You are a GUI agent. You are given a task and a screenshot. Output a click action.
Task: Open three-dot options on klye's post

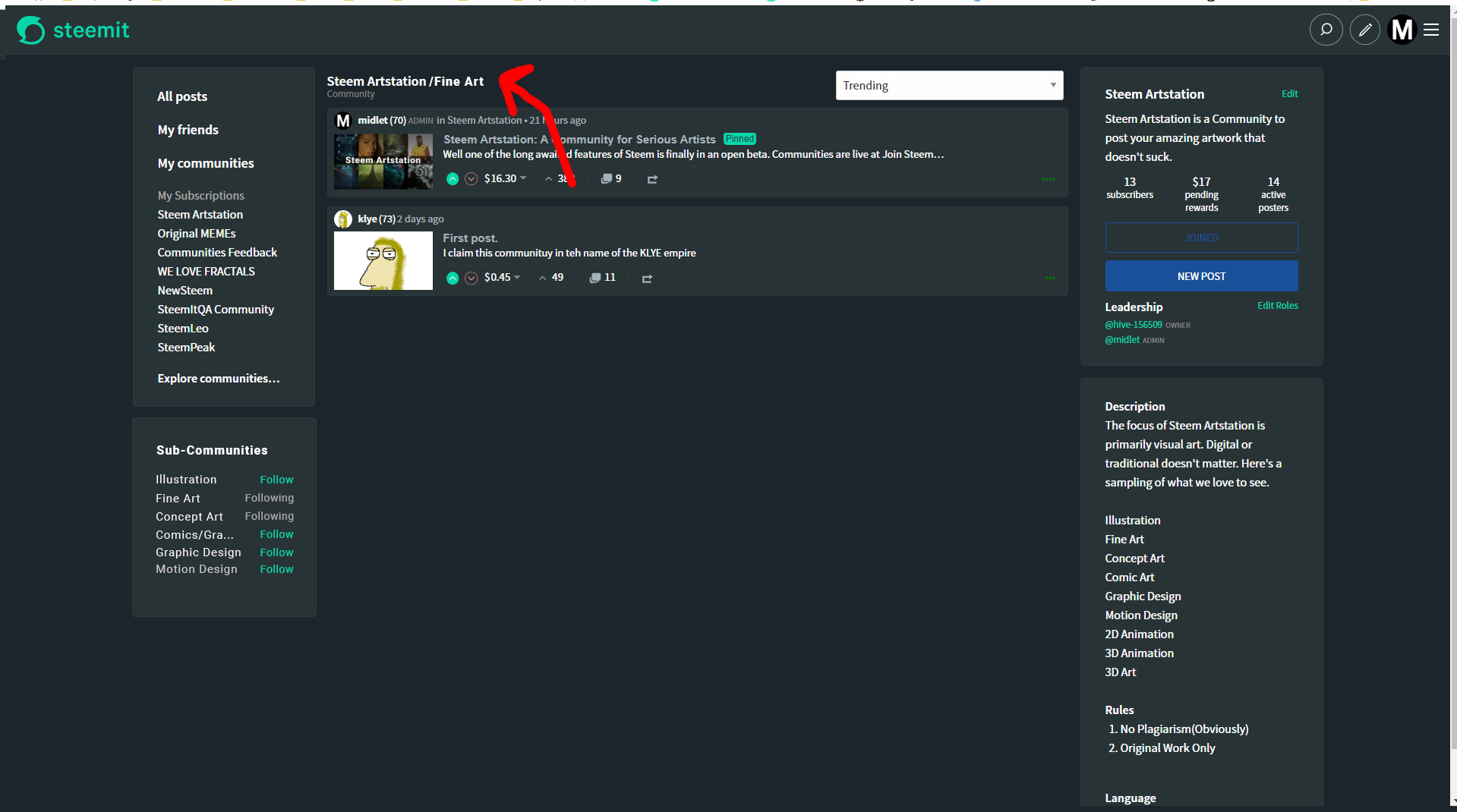1049,278
